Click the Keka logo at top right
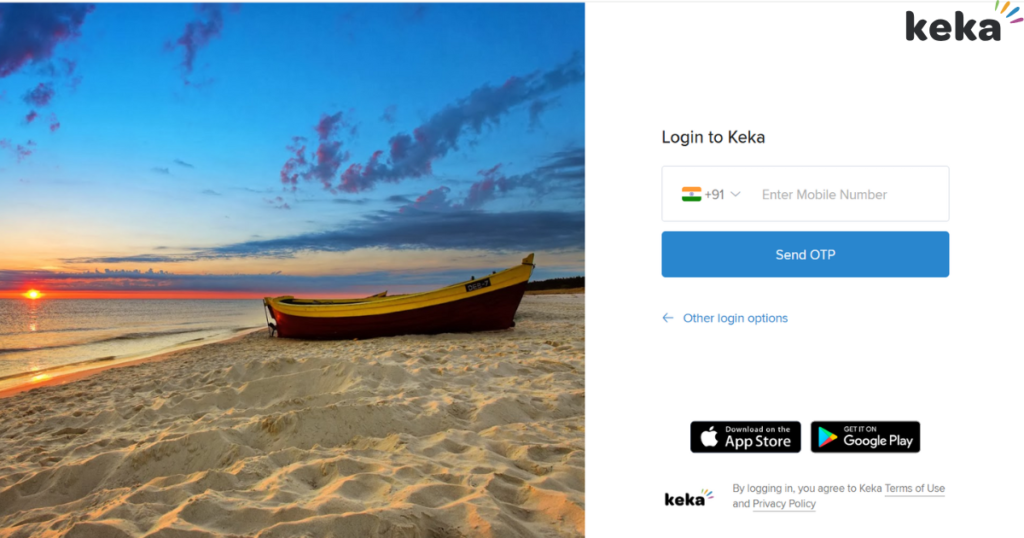The image size is (1024, 538). pyautogui.click(x=963, y=22)
